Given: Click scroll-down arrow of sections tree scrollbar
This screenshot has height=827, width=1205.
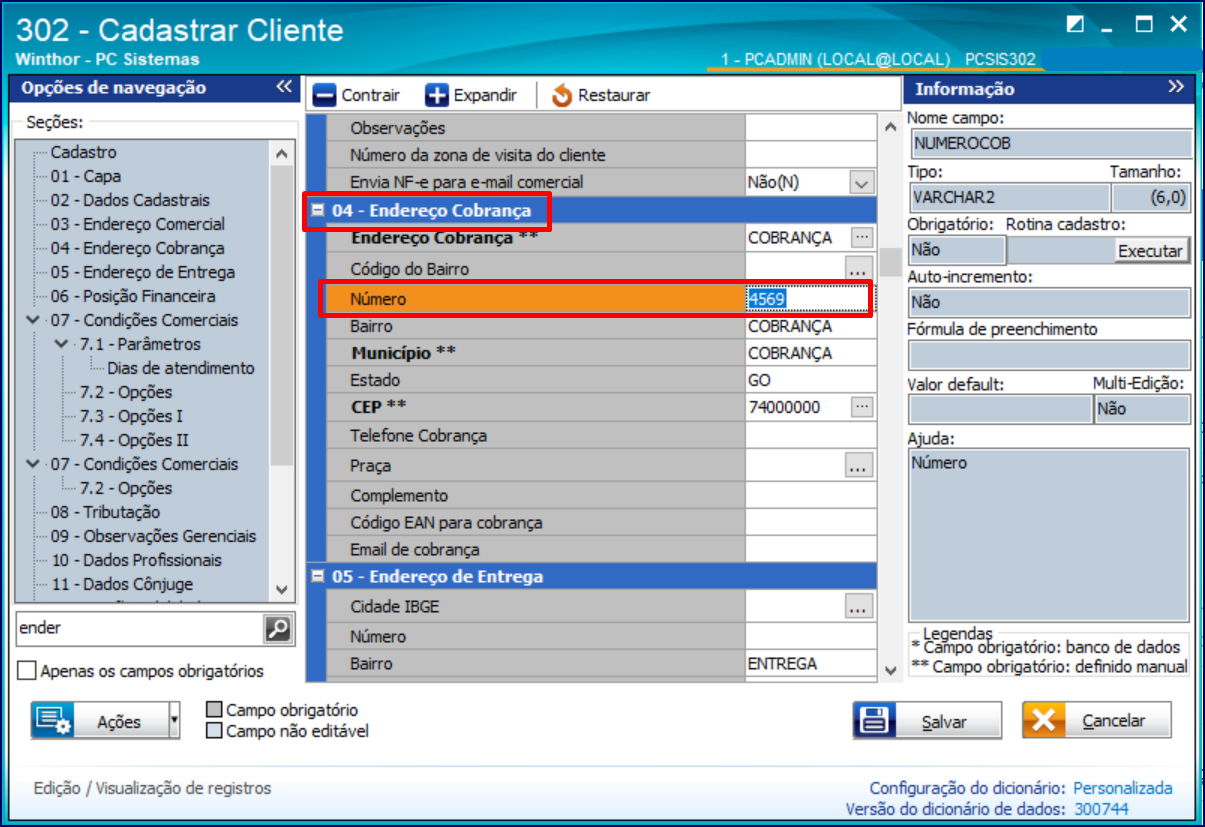Looking at the screenshot, I should click(281, 589).
